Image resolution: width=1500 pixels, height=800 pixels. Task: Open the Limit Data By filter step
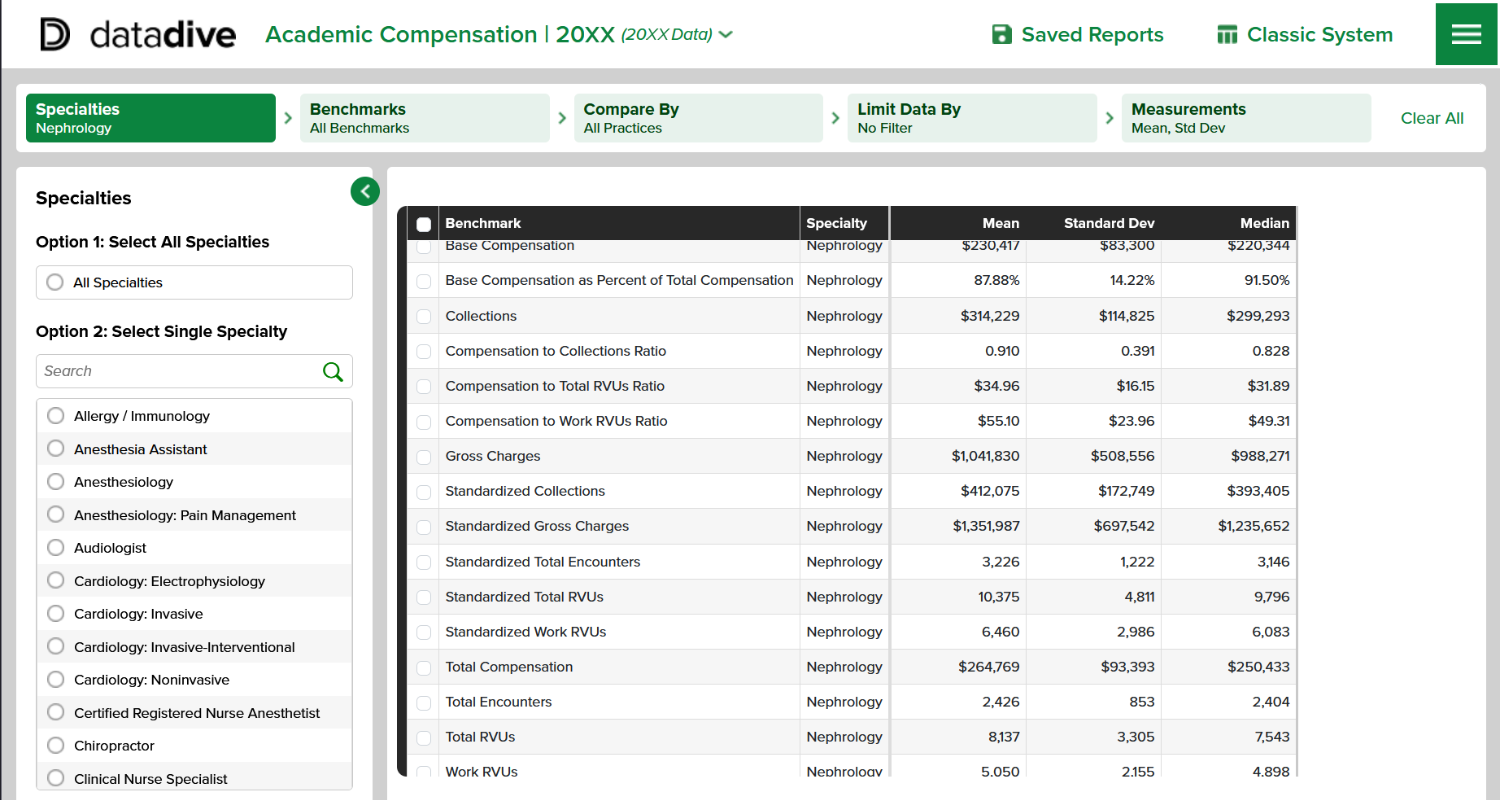point(971,118)
